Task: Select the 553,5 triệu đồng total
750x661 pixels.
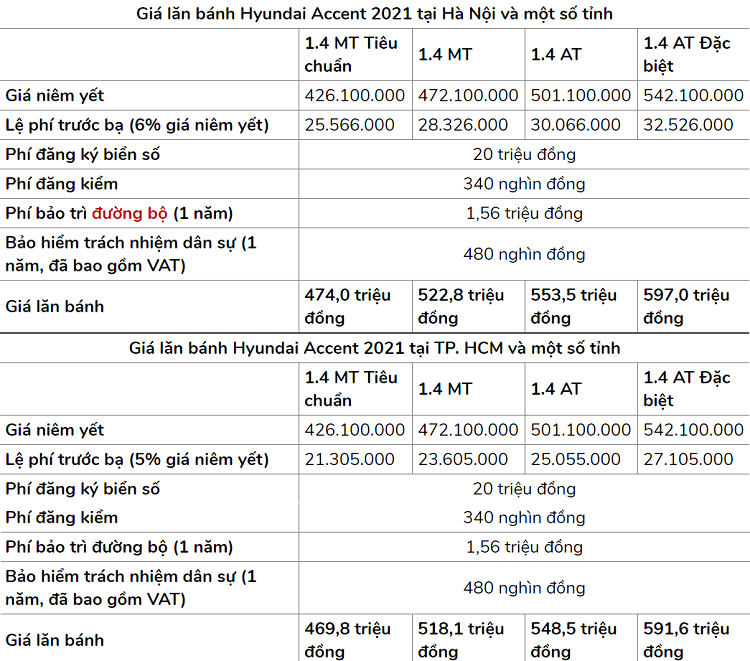Action: (574, 306)
